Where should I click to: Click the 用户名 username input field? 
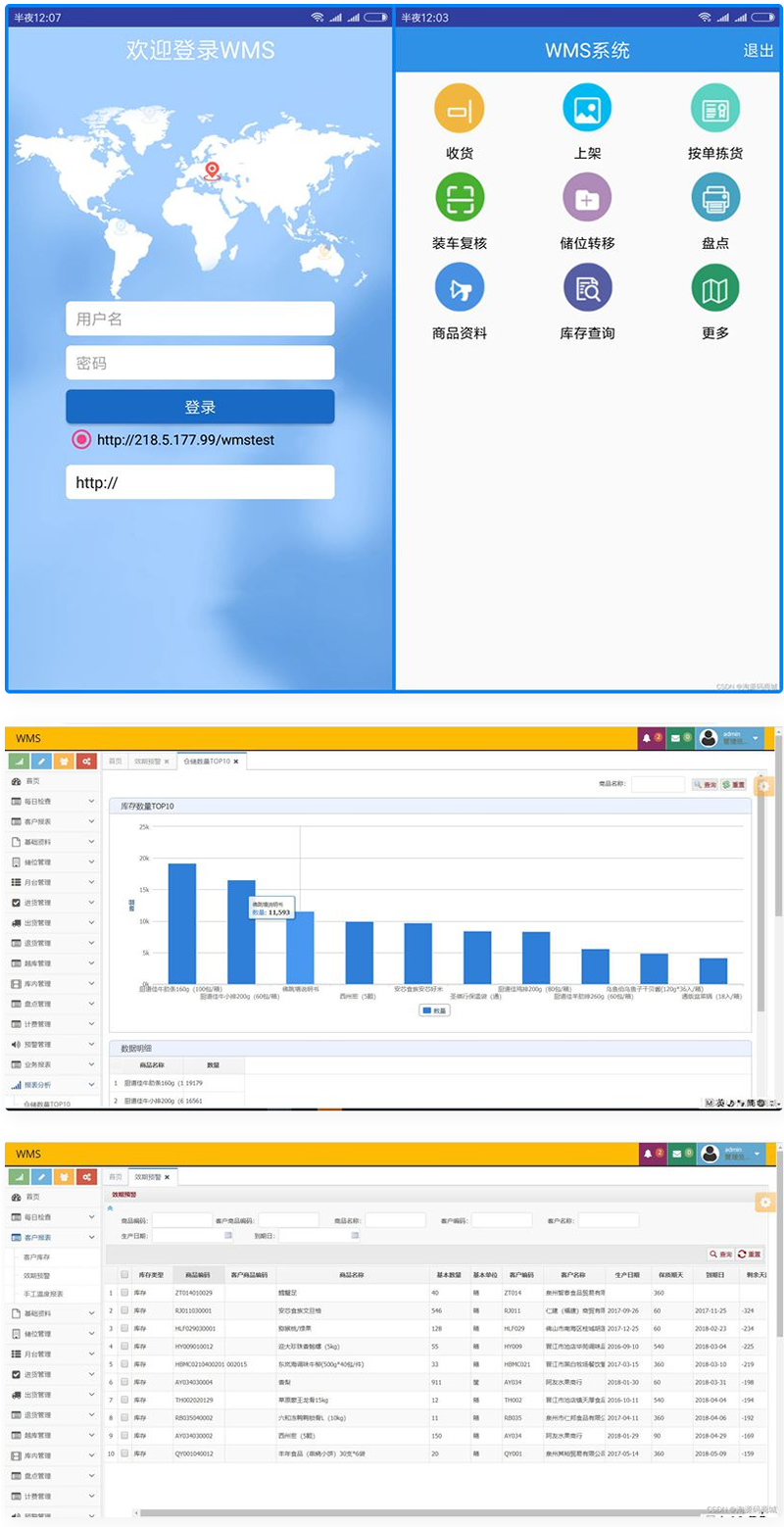pos(200,319)
